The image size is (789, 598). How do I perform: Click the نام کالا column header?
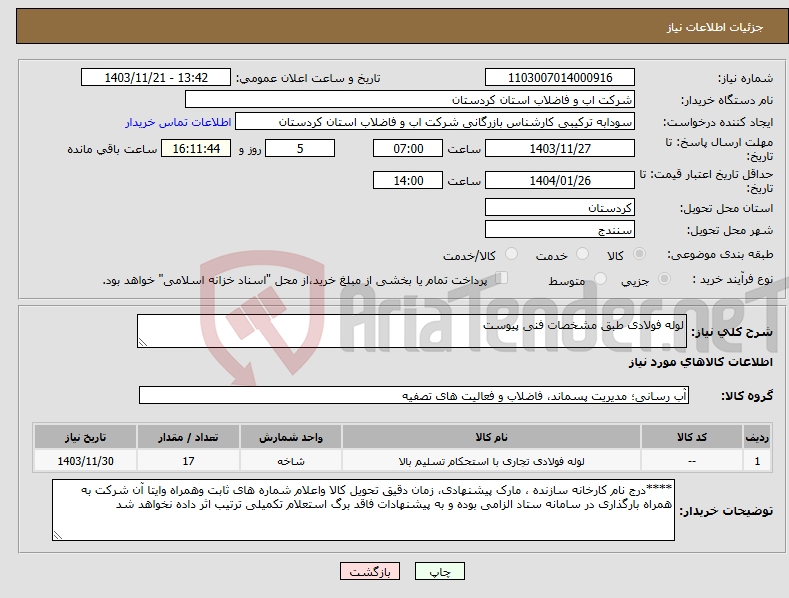tap(491, 437)
